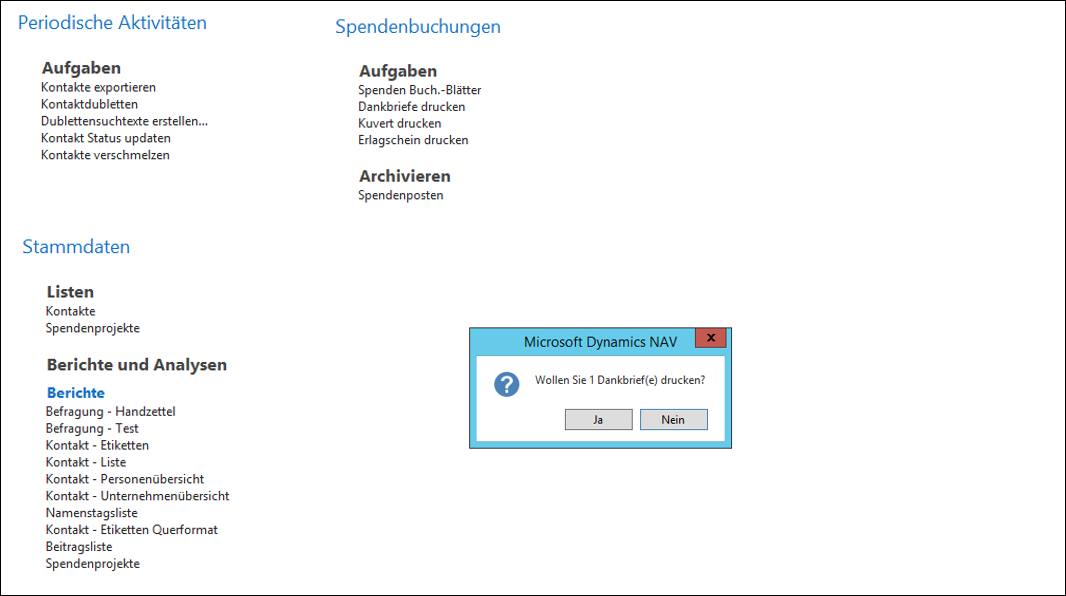Select Dankbriefe drucken
The width and height of the screenshot is (1066, 596).
tap(412, 106)
